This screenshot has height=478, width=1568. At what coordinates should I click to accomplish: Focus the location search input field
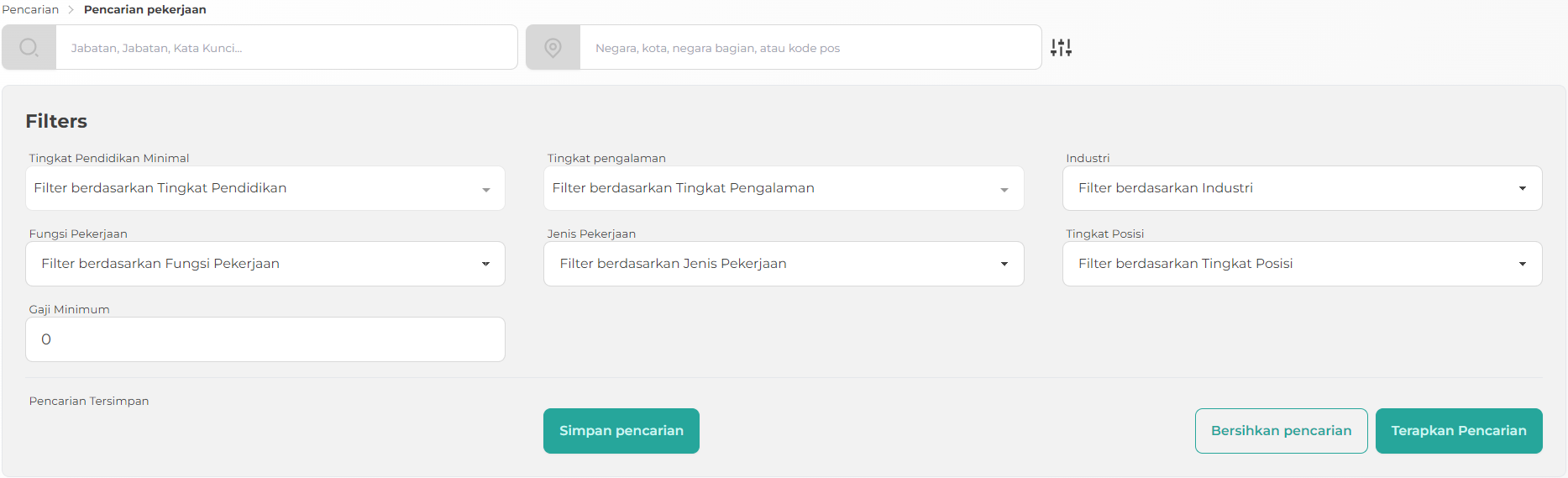[810, 47]
